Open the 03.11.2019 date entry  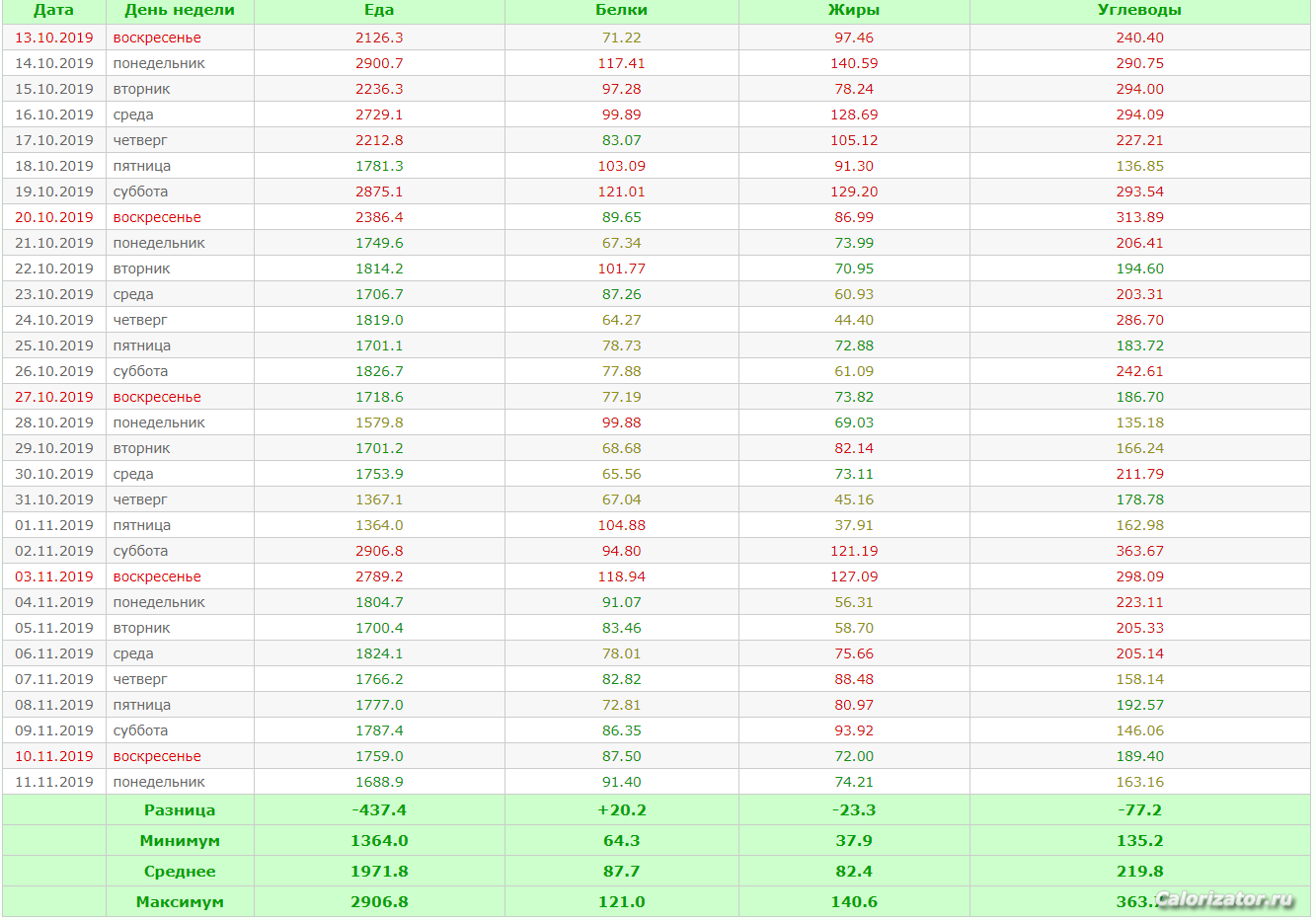tap(54, 576)
